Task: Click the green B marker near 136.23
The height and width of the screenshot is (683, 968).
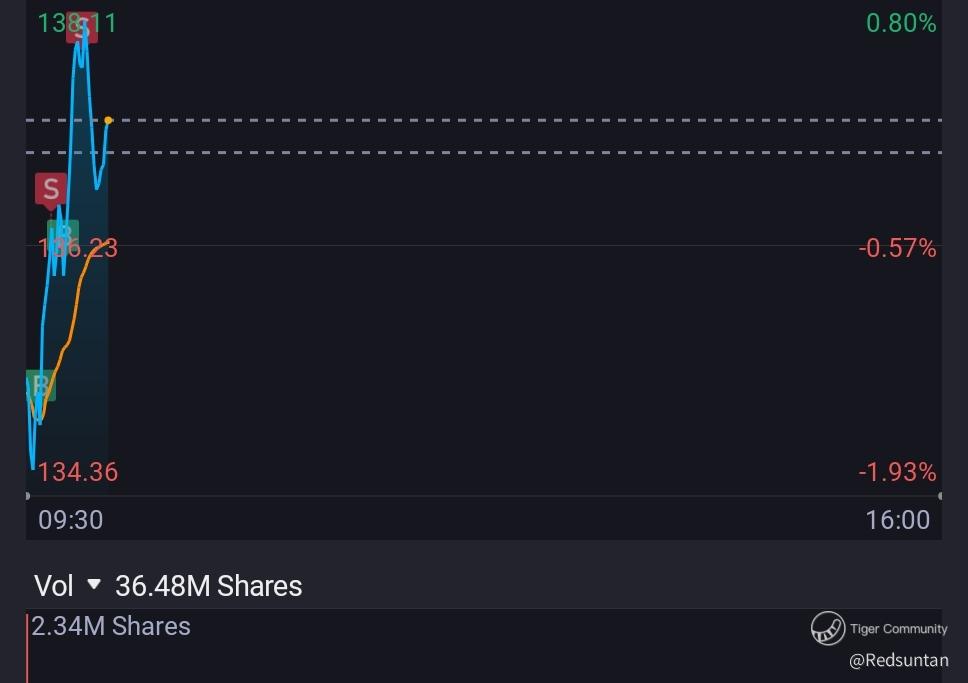Action: click(63, 234)
